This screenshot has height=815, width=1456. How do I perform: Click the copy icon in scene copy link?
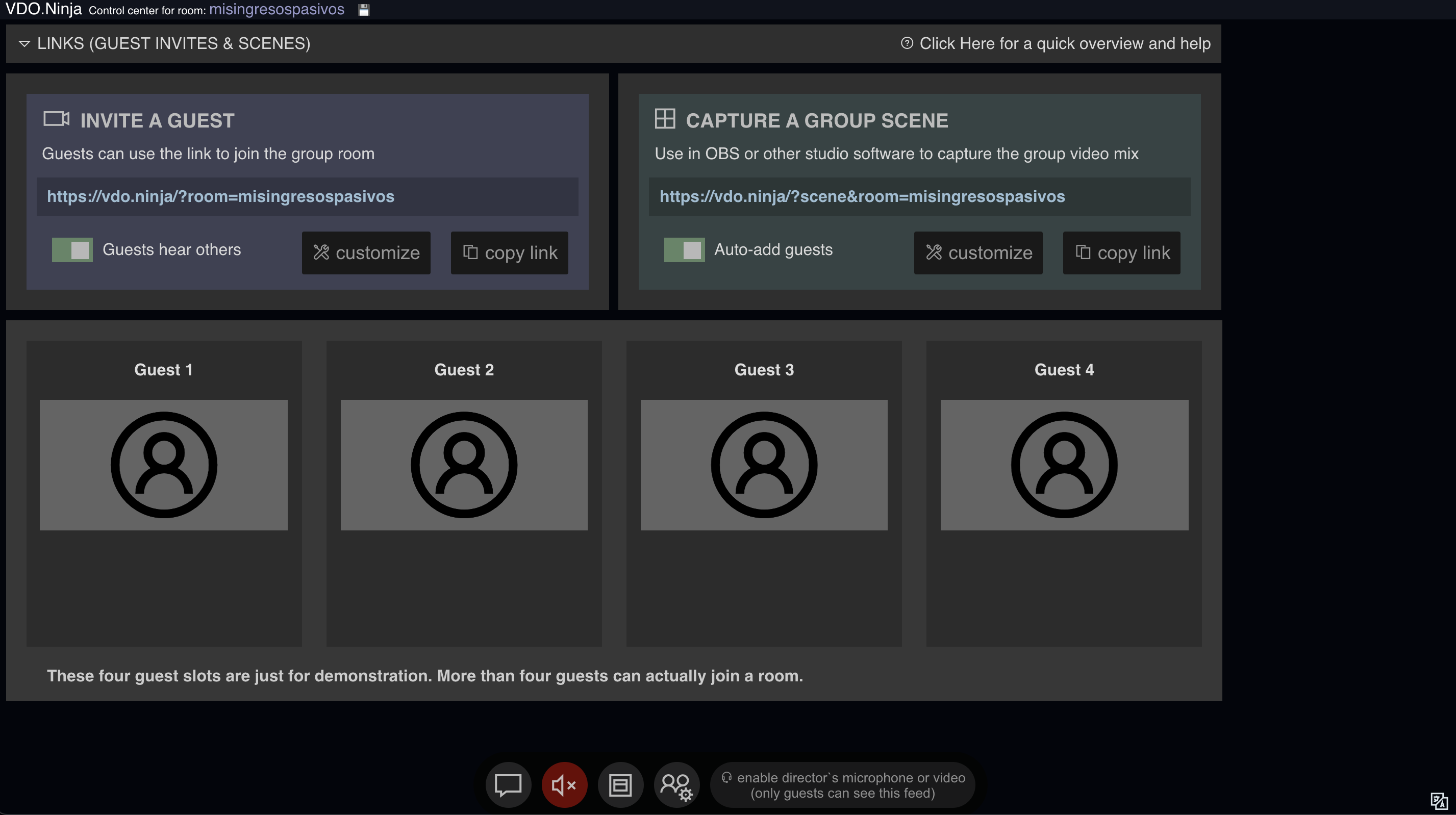coord(1083,251)
